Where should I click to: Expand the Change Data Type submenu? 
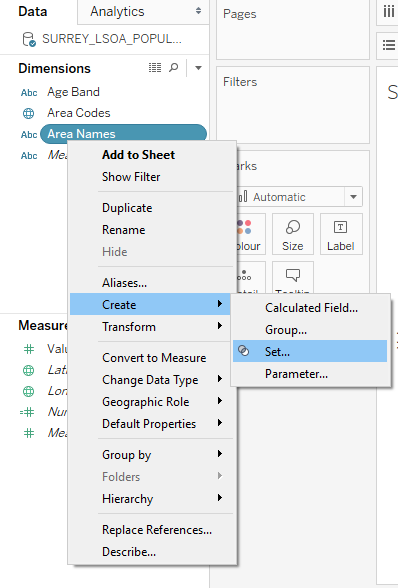[x=150, y=380]
